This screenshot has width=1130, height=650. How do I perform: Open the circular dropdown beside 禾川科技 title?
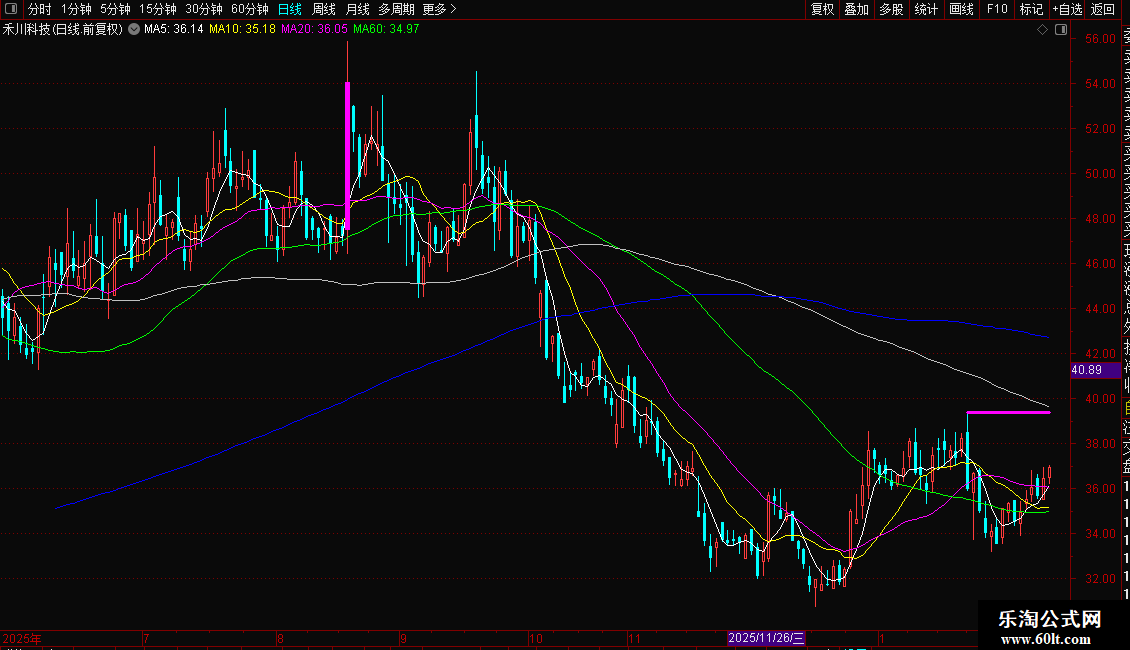[x=134, y=30]
